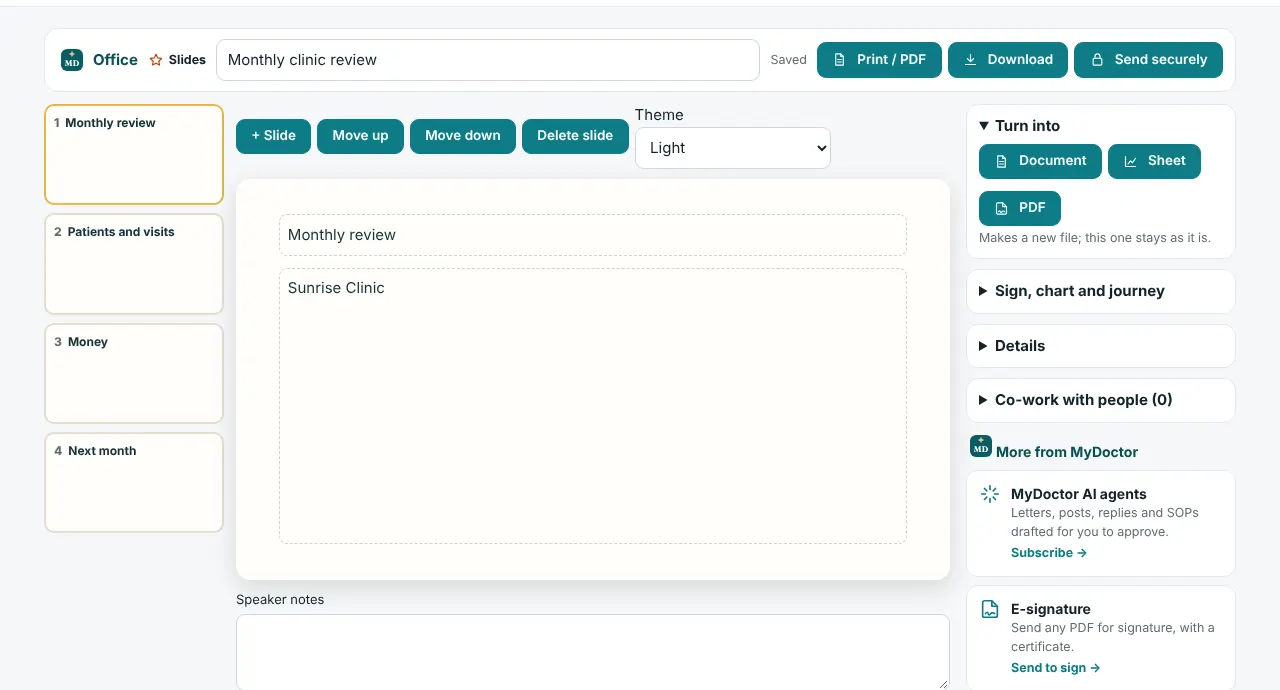
Task: Click the document icon on the Document button
Action: coord(1002,161)
